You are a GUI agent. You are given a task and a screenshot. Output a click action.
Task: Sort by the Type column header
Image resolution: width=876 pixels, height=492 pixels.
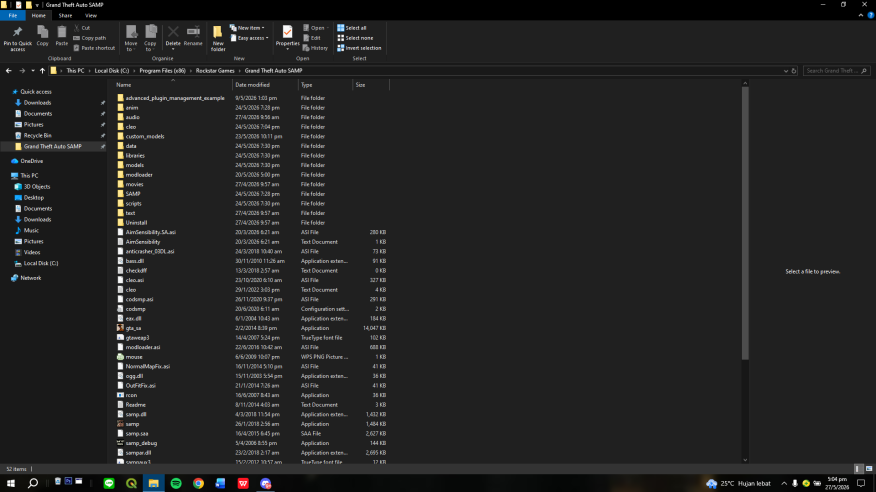tap(326, 85)
